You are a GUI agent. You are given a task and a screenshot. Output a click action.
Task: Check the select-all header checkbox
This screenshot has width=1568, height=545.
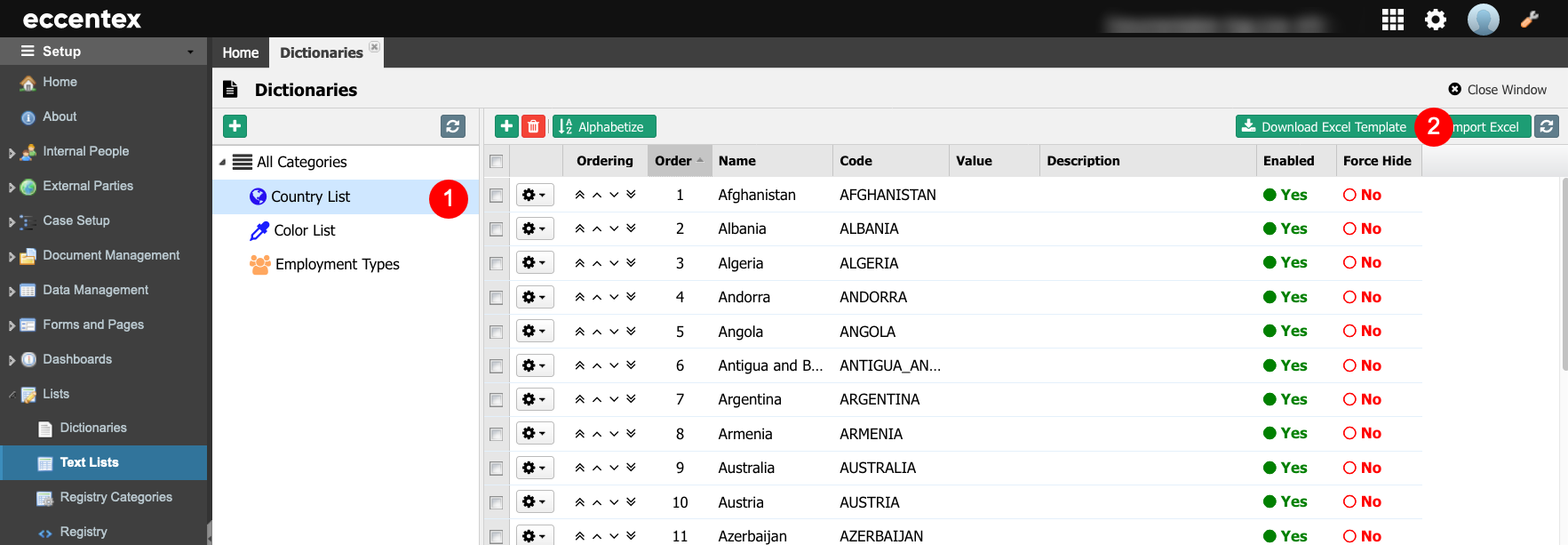pyautogui.click(x=496, y=161)
